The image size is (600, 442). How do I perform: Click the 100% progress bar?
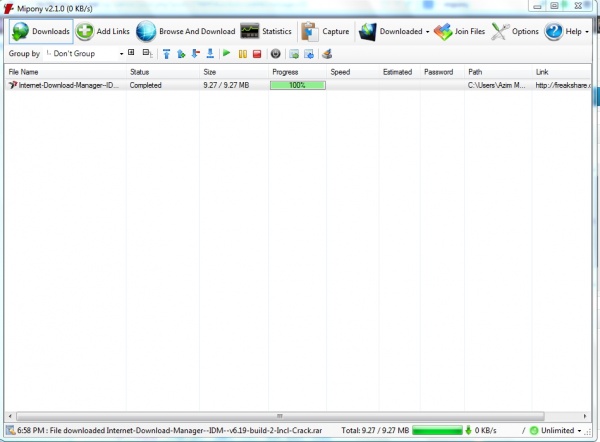click(x=298, y=85)
